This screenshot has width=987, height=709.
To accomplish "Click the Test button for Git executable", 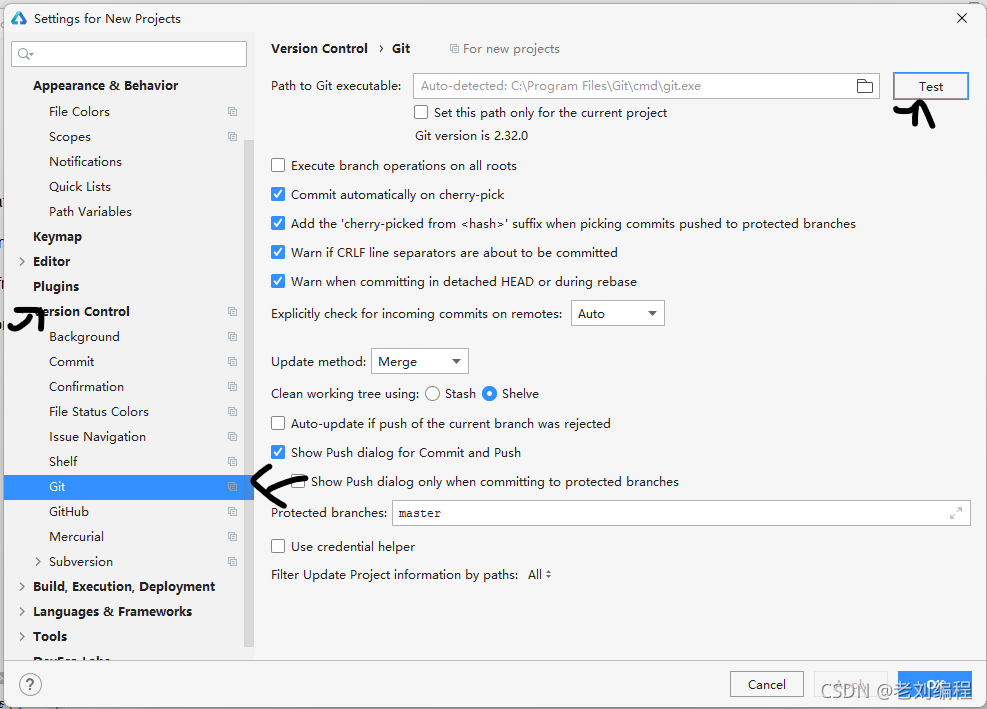I will tap(930, 86).
